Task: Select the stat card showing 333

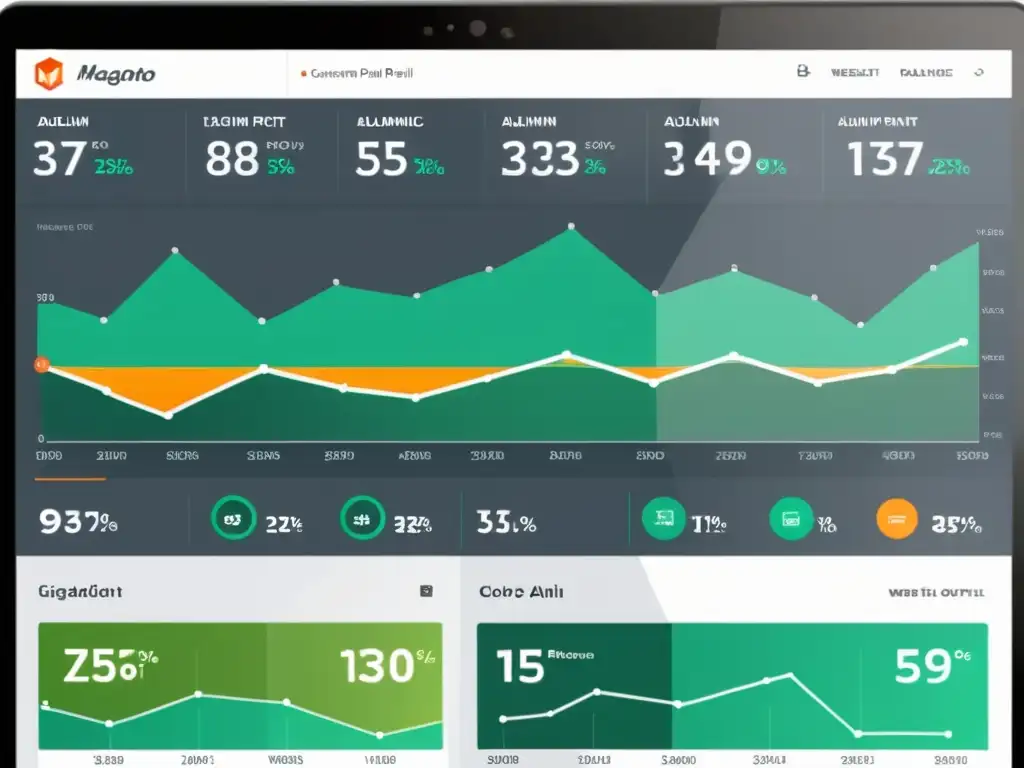Action: pos(566,151)
